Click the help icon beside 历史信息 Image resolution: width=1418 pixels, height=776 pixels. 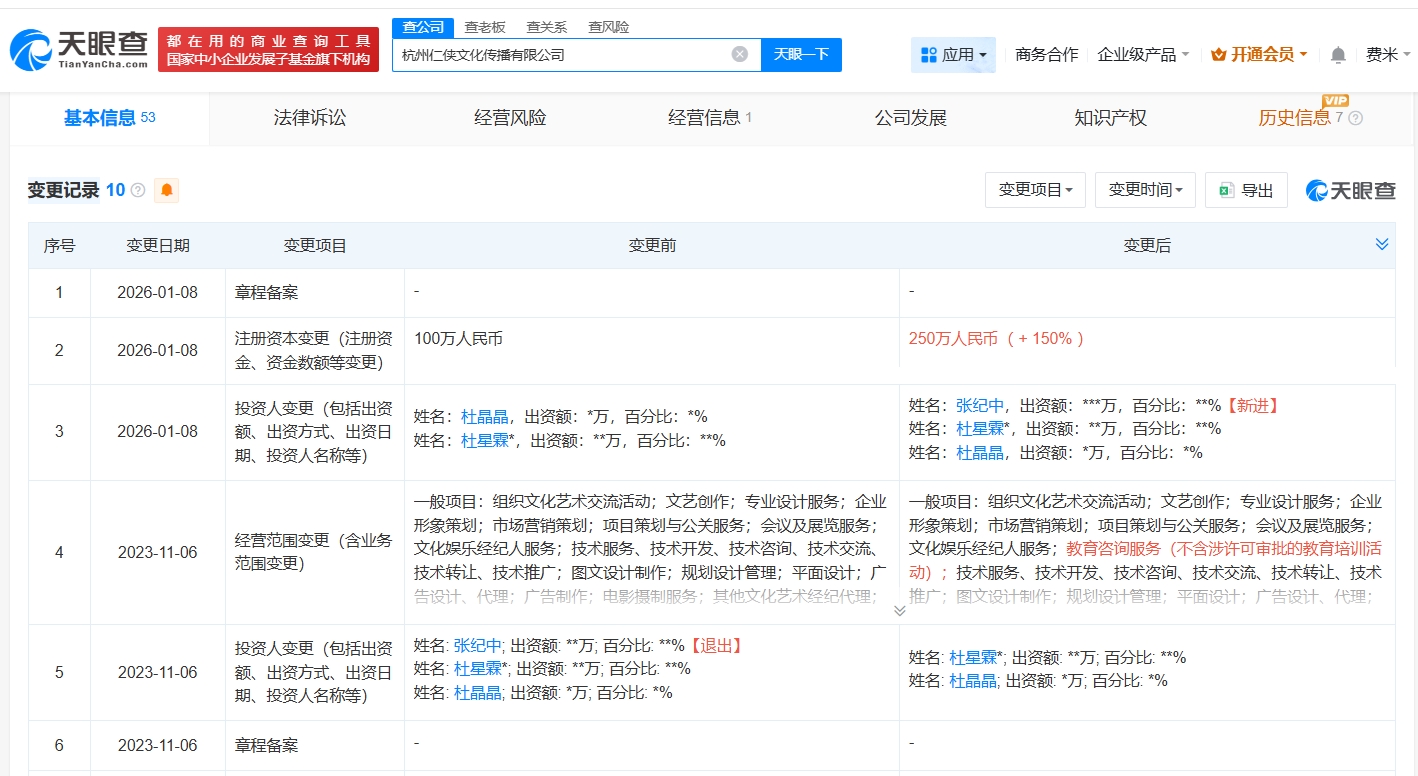coord(1356,118)
